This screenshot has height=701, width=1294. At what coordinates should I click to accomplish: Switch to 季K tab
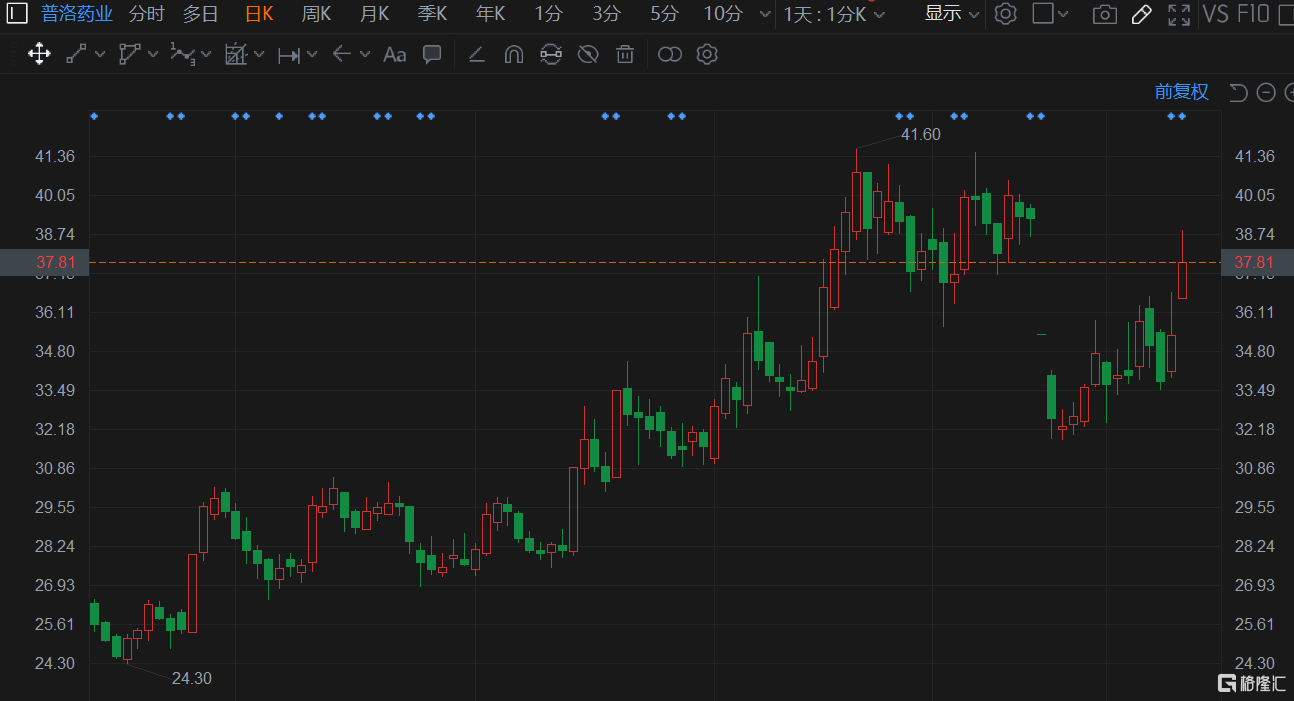pyautogui.click(x=432, y=14)
